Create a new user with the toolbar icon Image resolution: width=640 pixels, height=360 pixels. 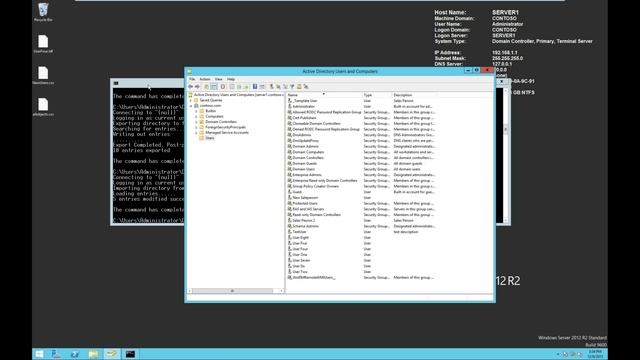click(x=271, y=87)
